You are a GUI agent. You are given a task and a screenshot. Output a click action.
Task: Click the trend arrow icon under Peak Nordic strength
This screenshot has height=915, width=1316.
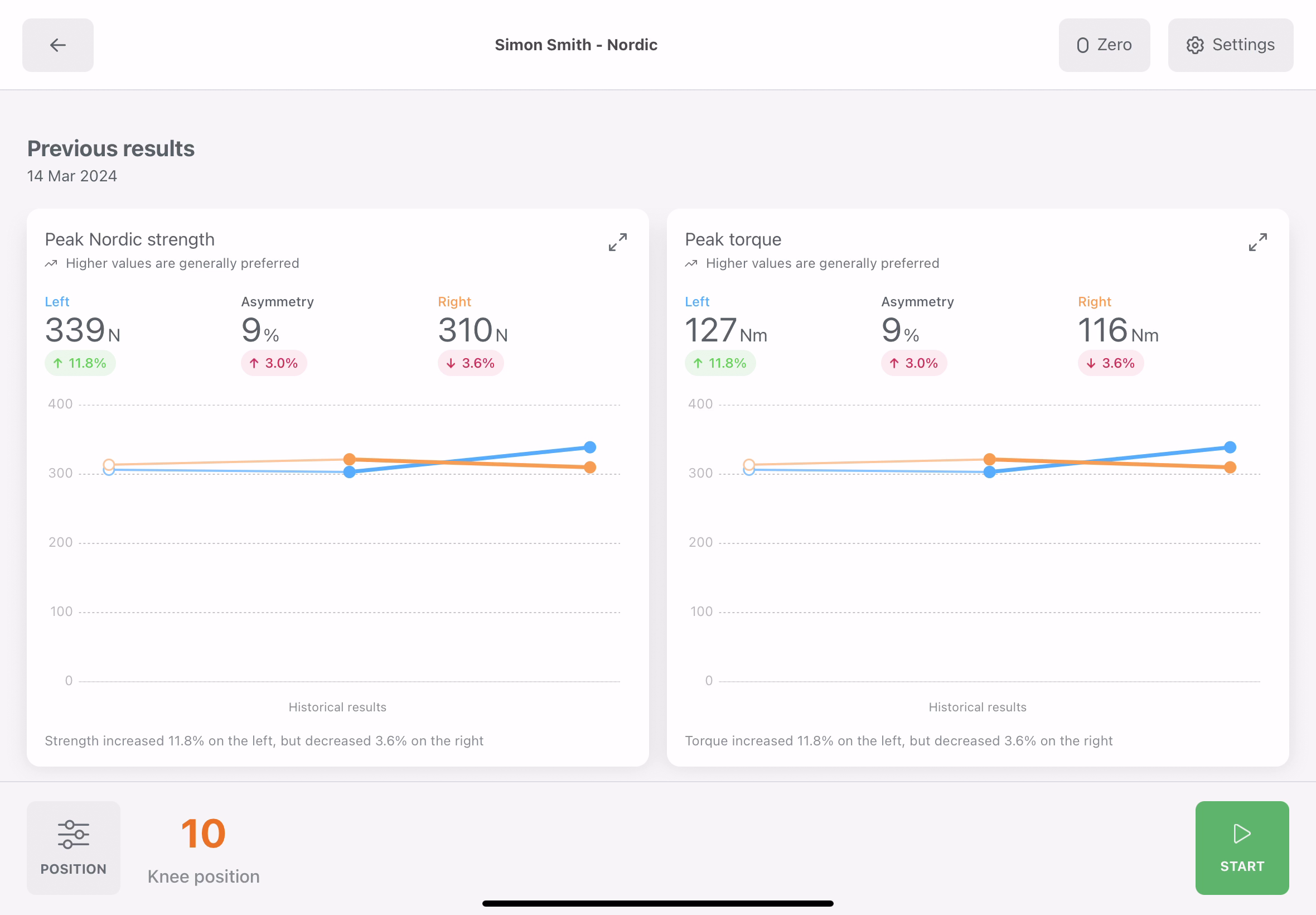[50, 263]
